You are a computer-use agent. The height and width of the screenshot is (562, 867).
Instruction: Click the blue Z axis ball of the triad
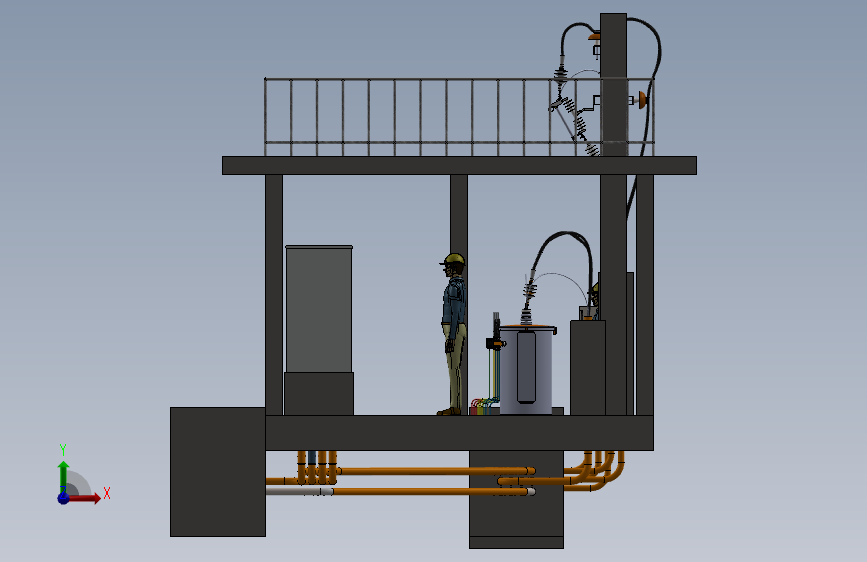click(64, 498)
